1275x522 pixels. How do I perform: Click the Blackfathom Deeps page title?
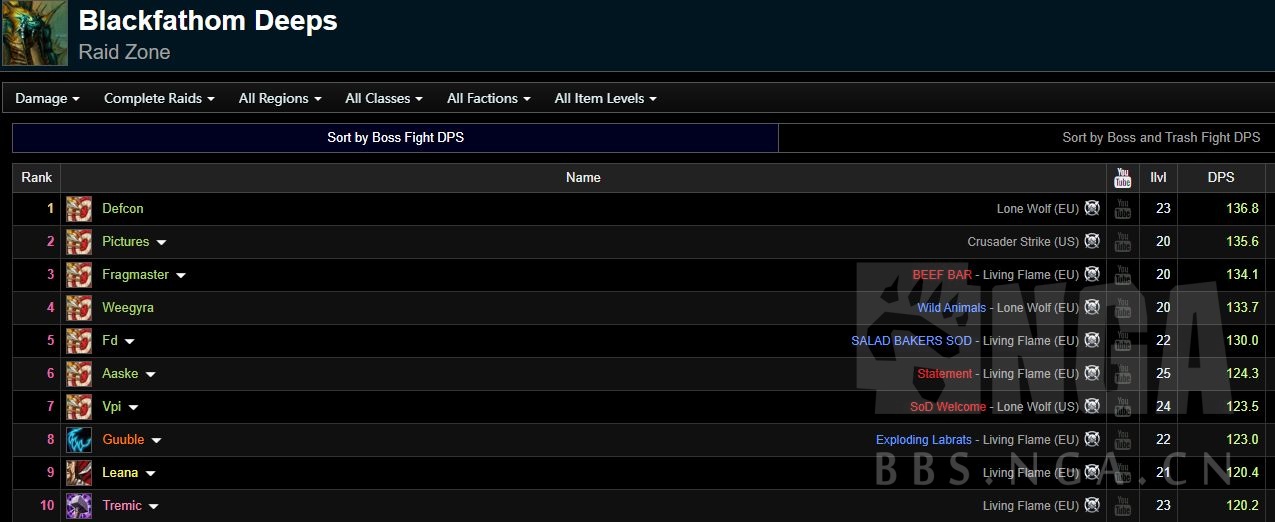[x=208, y=21]
